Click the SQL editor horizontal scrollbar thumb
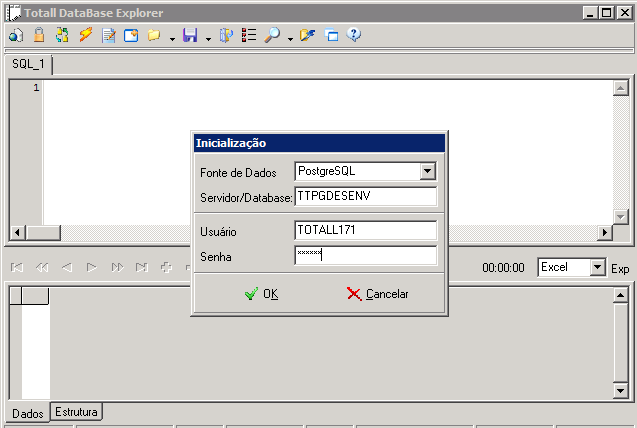Screen dimensions: 637x428 (x=43, y=232)
